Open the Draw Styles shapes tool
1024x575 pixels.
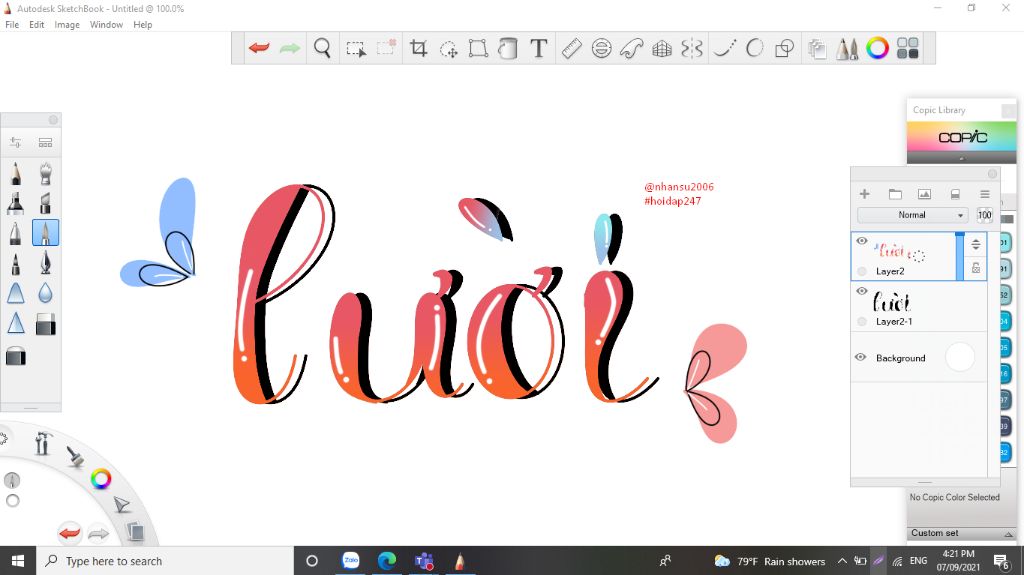[x=784, y=48]
